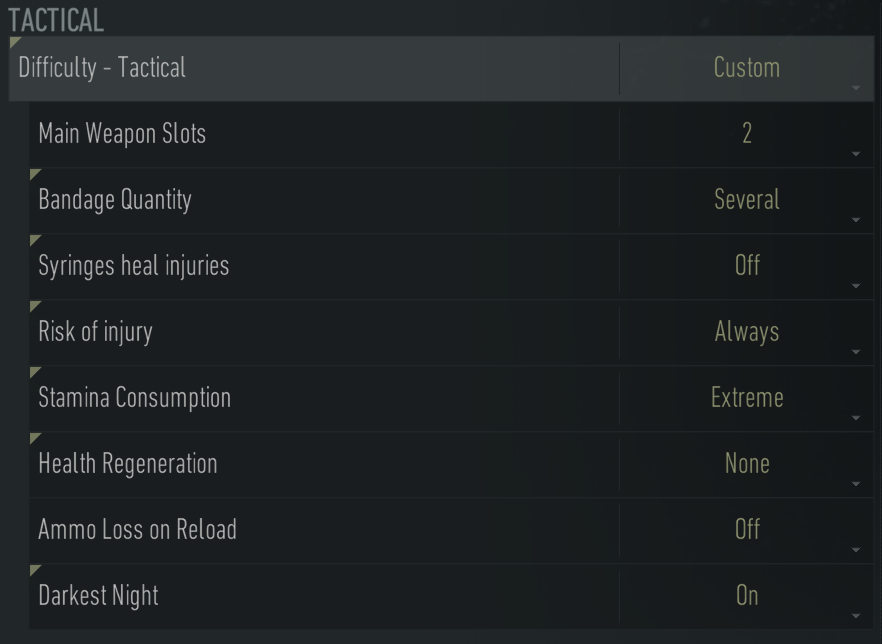Click the corner triangle marker beside Syringes heal injuries
Image resolution: width=882 pixels, height=644 pixels.
(35, 241)
